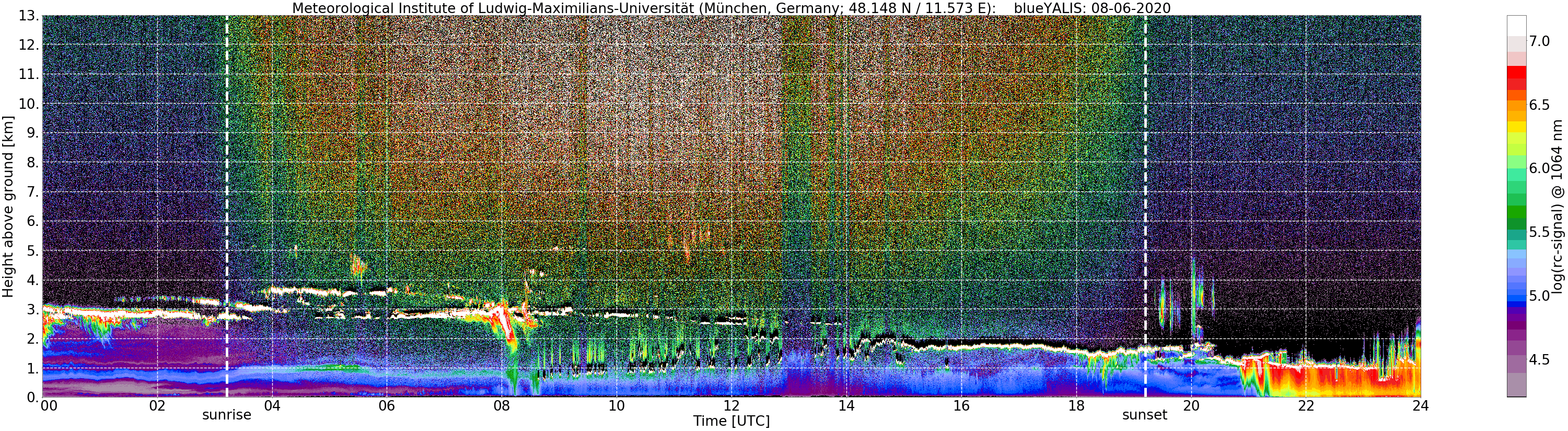1568x431 pixels.
Task: Click the 7.0 colorbar tick label
Action: (1539, 41)
